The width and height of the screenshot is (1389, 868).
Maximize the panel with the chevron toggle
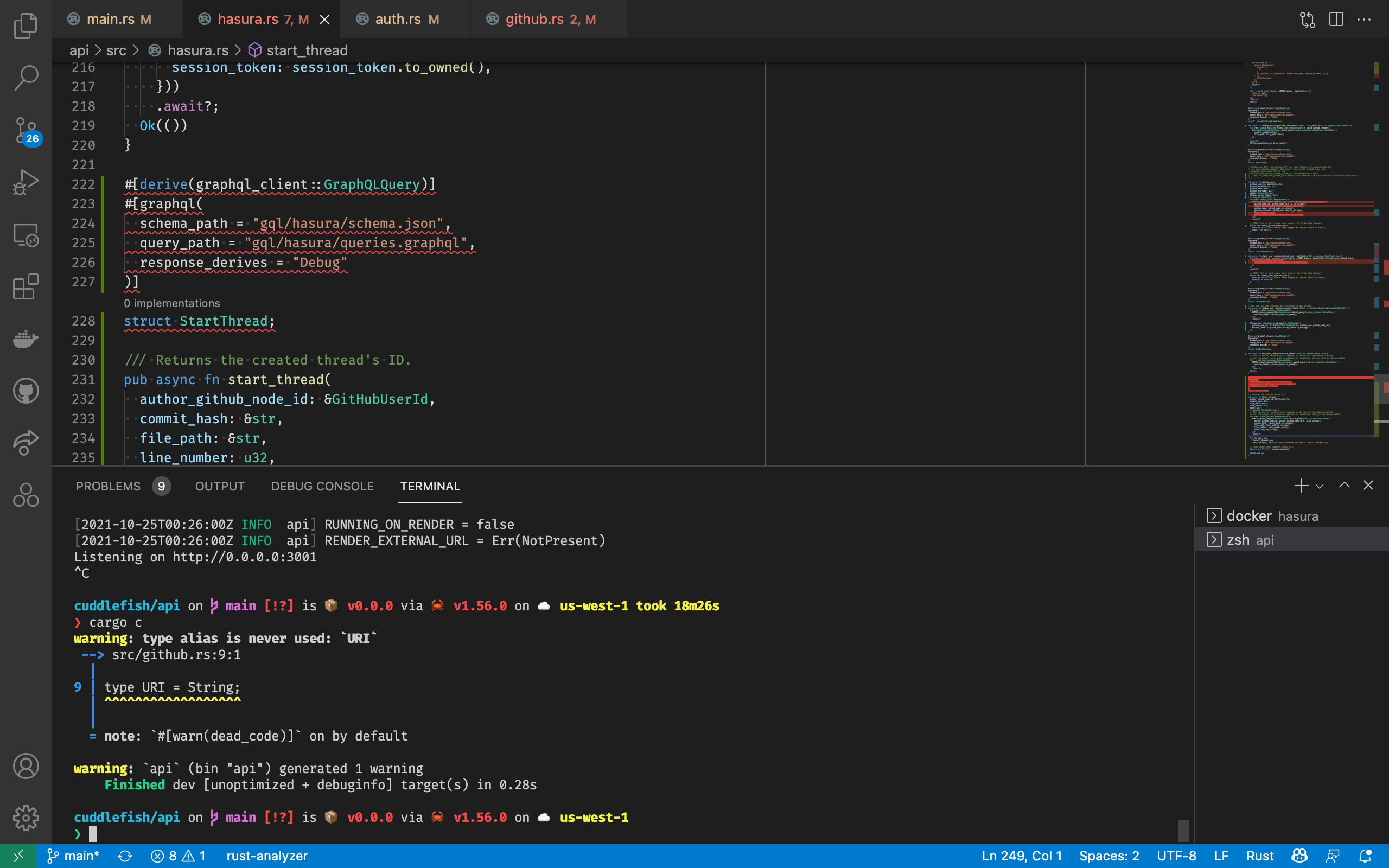point(1343,485)
